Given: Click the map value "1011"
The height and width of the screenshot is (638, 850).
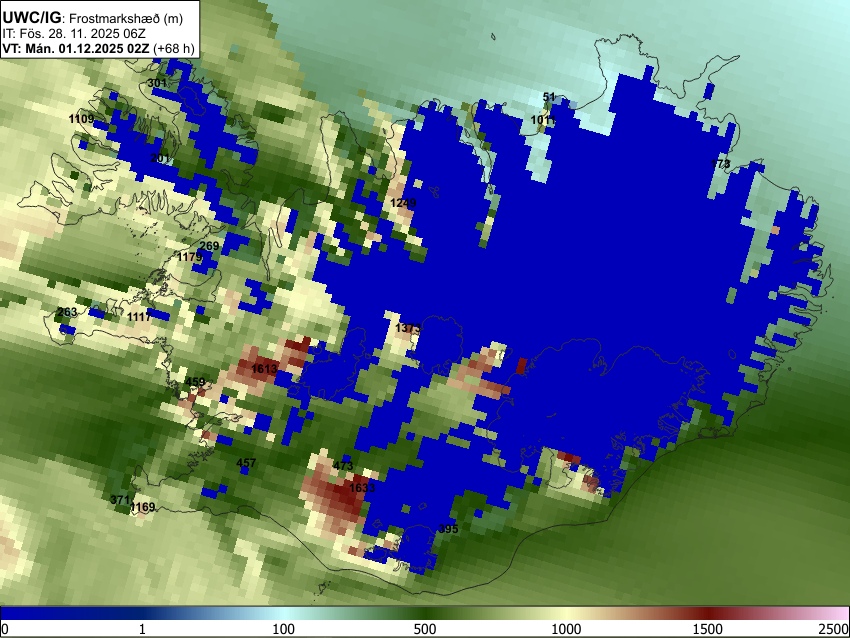Looking at the screenshot, I should pyautogui.click(x=543, y=120).
